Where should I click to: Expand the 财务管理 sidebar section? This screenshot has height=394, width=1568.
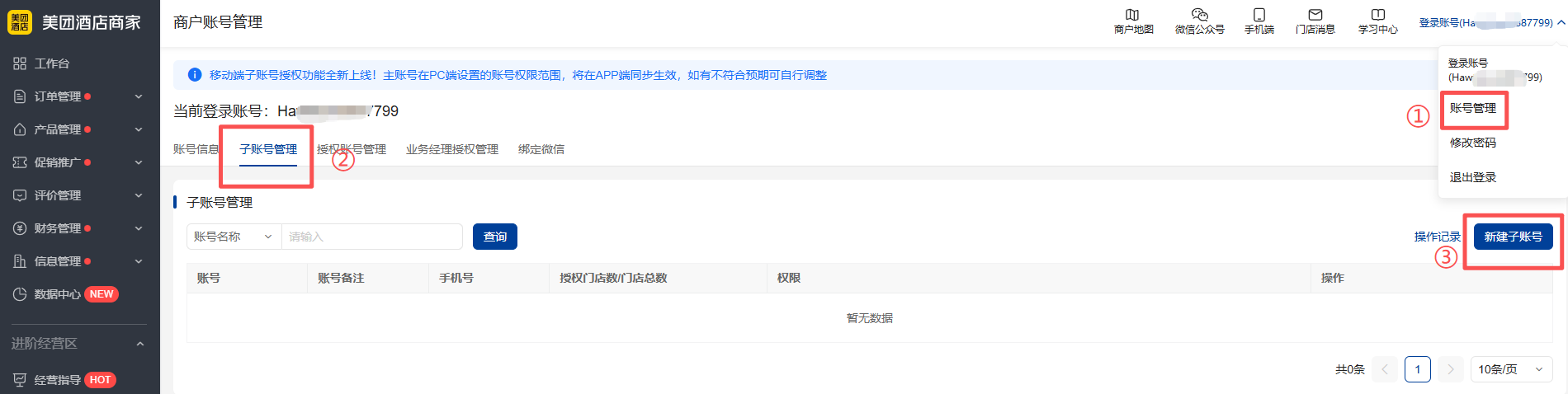click(x=139, y=228)
